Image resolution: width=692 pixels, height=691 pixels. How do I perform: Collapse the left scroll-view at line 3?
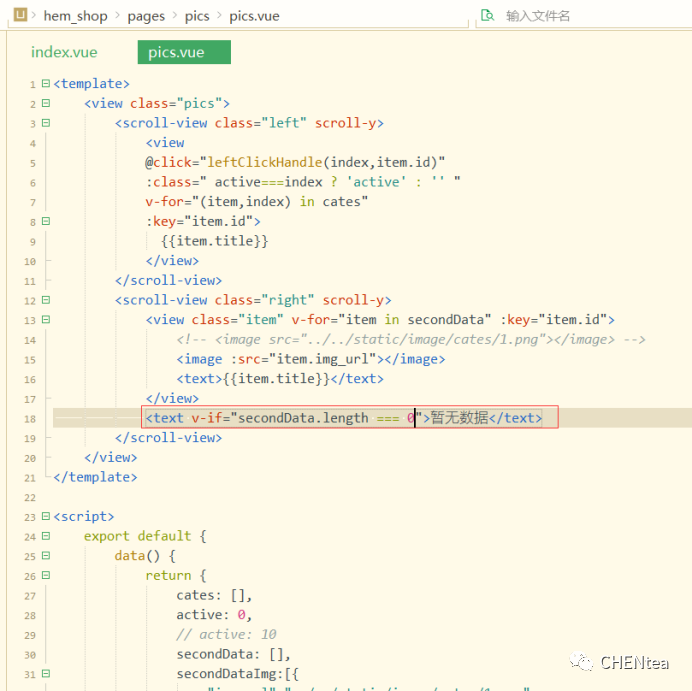click(x=45, y=123)
